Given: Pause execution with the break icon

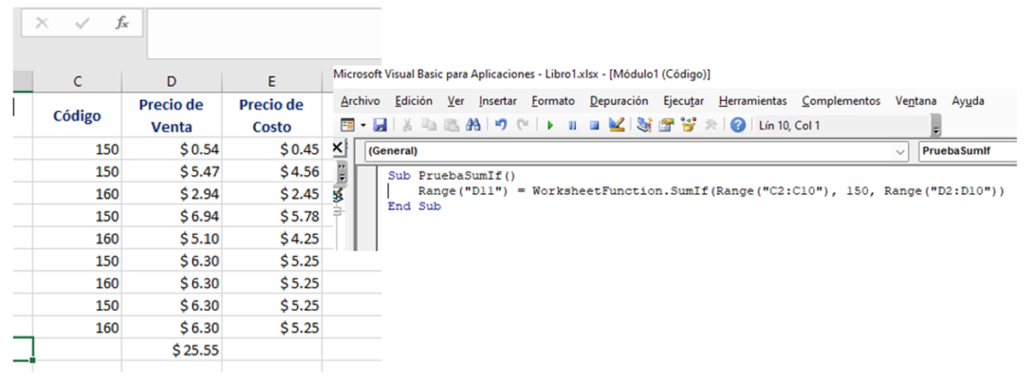Looking at the screenshot, I should [x=573, y=125].
